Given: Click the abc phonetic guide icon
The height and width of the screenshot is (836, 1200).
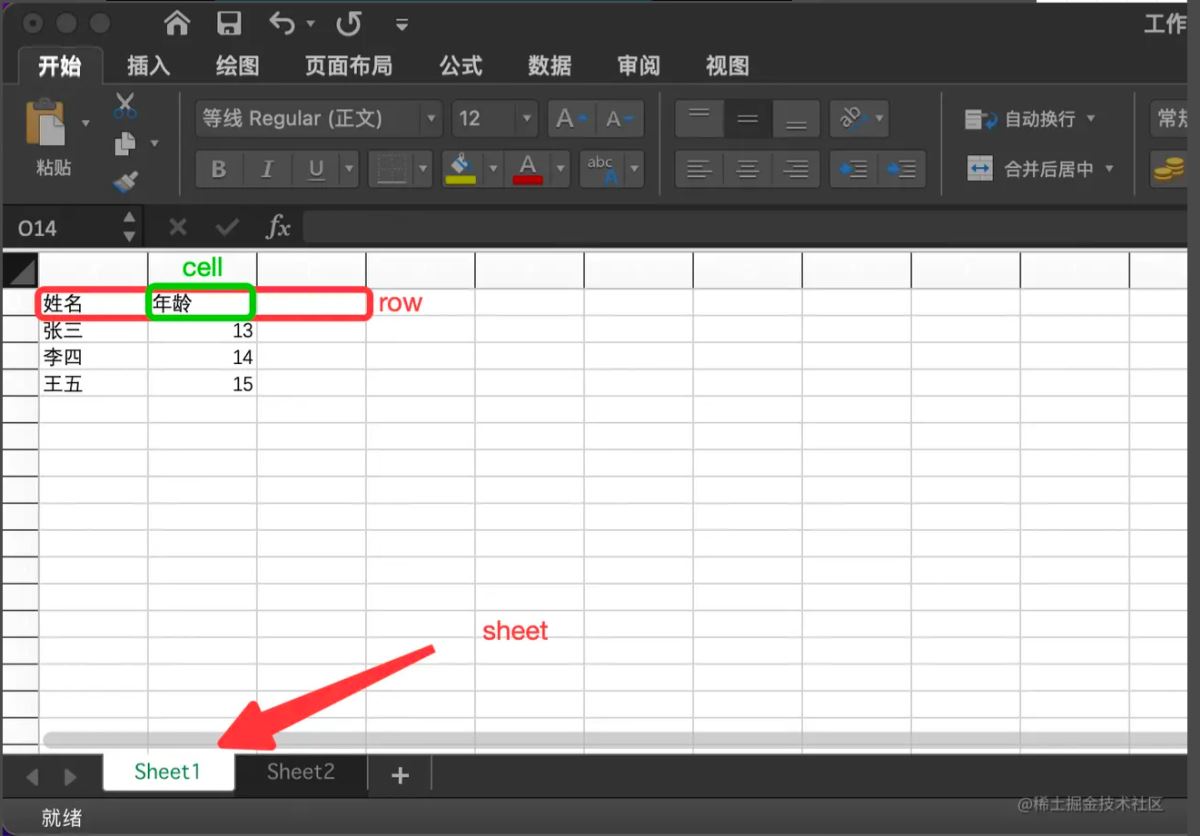Looking at the screenshot, I should (x=600, y=169).
